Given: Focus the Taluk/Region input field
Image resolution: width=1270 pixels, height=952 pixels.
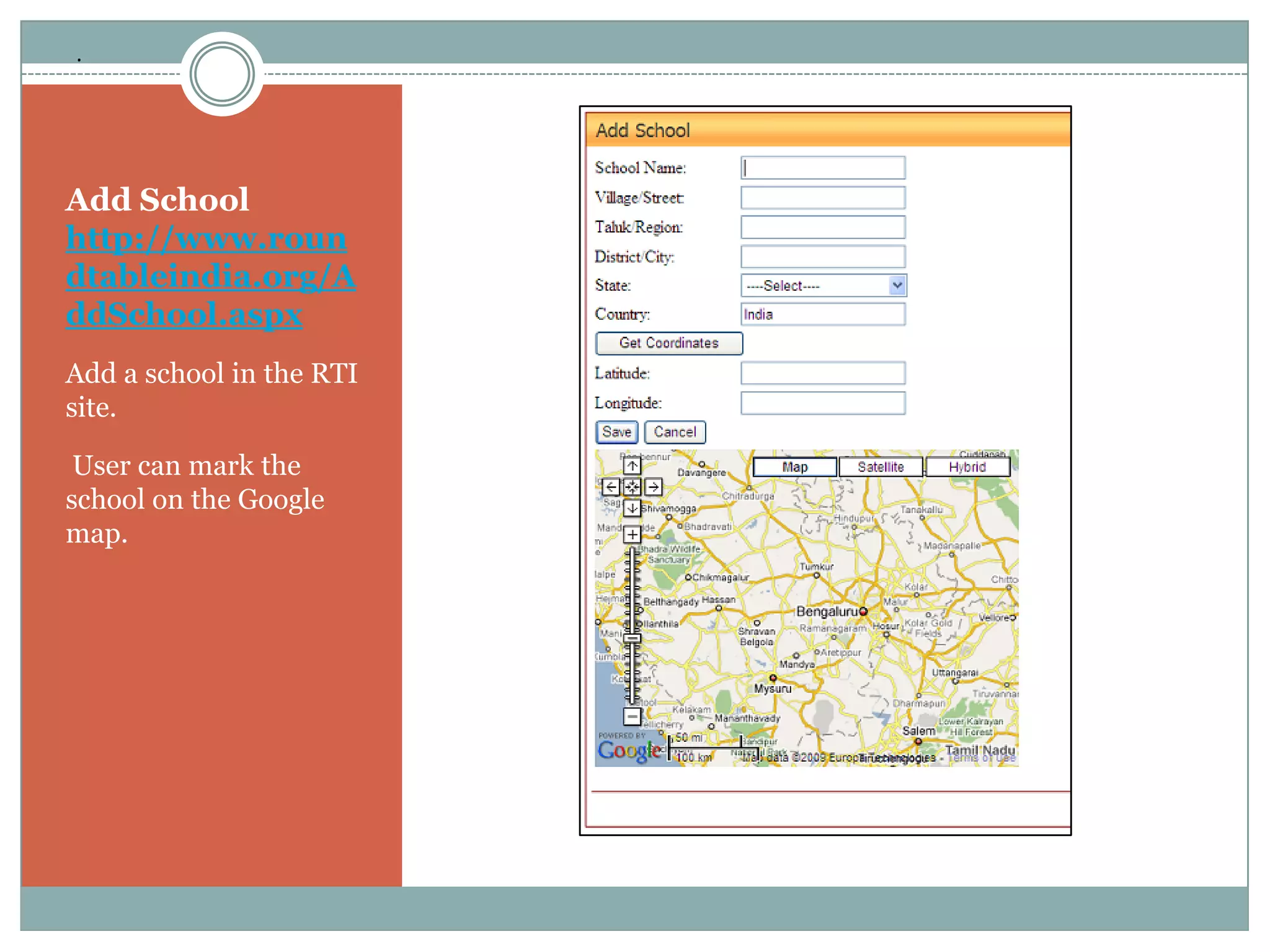Looking at the screenshot, I should pyautogui.click(x=823, y=227).
